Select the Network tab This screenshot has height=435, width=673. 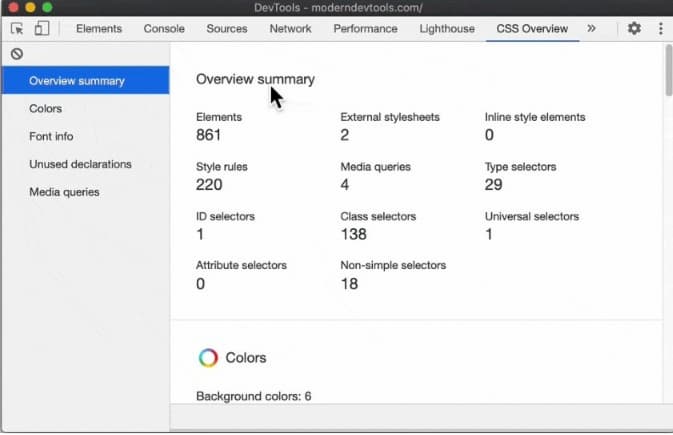[x=290, y=29]
